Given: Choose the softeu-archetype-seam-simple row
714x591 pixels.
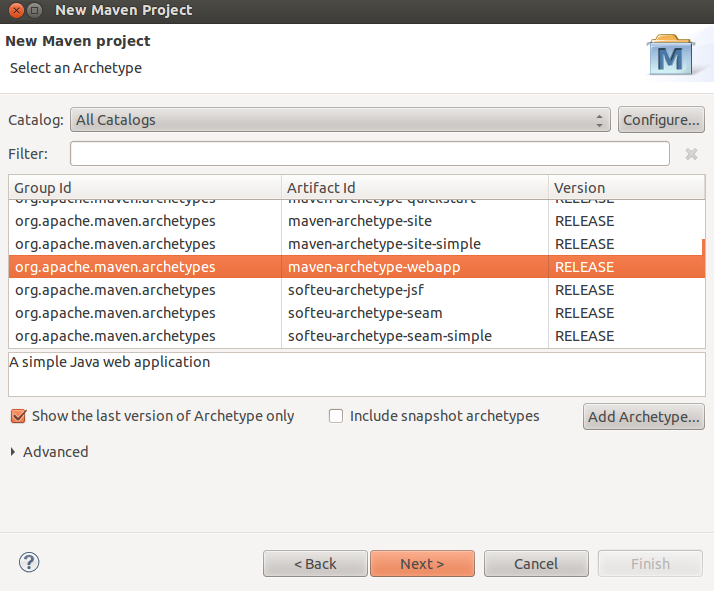Looking at the screenshot, I should [389, 336].
